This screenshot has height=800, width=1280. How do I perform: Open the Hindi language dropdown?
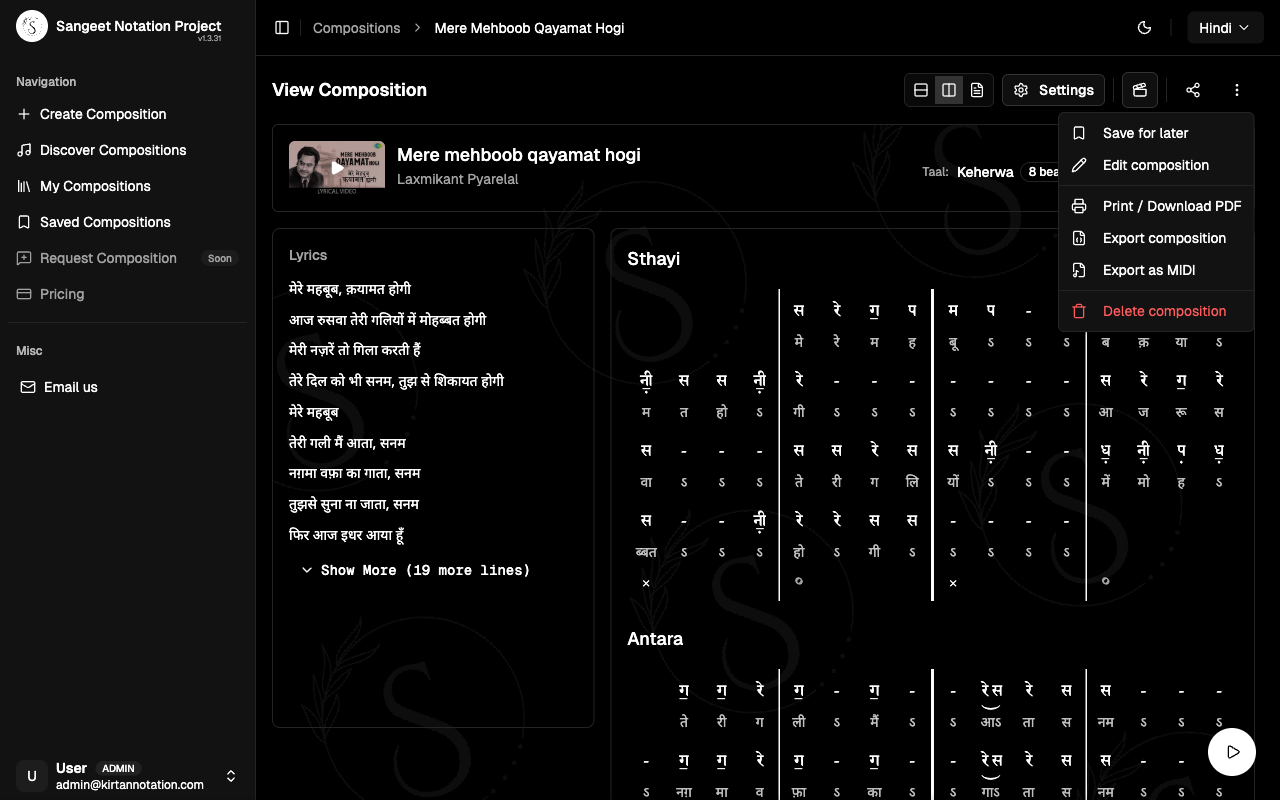tap(1225, 27)
